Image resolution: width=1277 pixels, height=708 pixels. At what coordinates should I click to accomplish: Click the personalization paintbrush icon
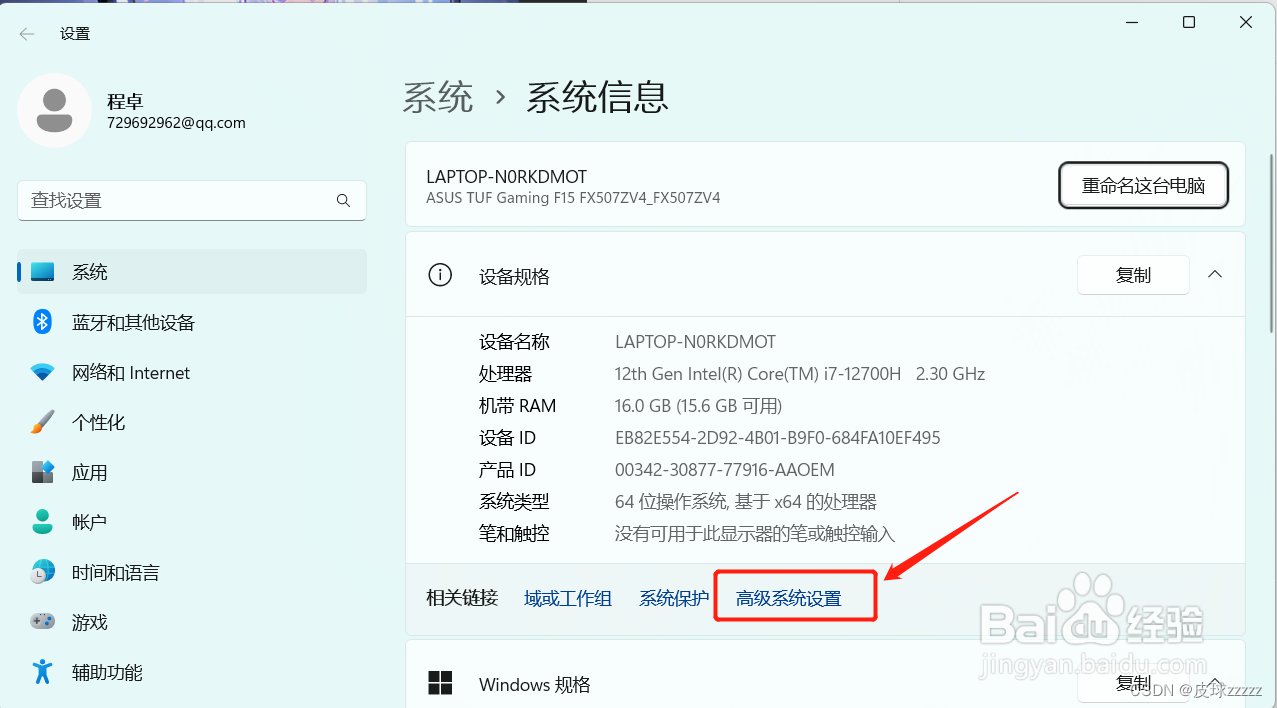coord(42,422)
